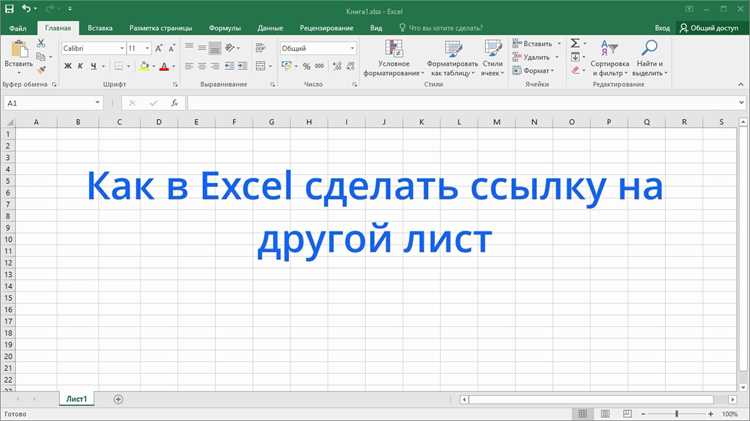The image size is (750, 421).
Task: Toggle Wrap Text for the cell
Action: [x=261, y=48]
